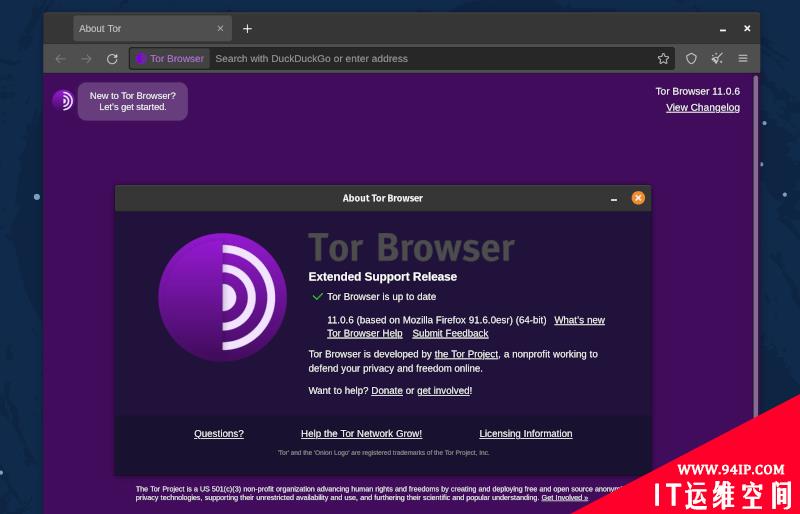
Task: Follow the Tor Project link
Action: (466, 354)
